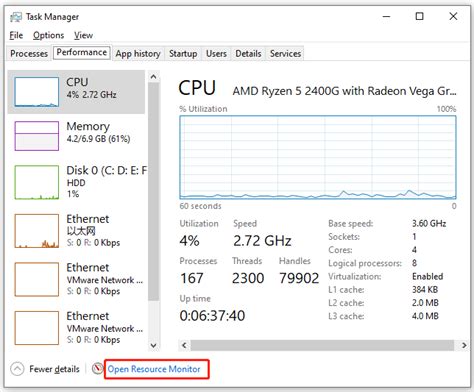The width and height of the screenshot is (474, 392).
Task: Click the CPU utilization graph area
Action: [x=318, y=157]
